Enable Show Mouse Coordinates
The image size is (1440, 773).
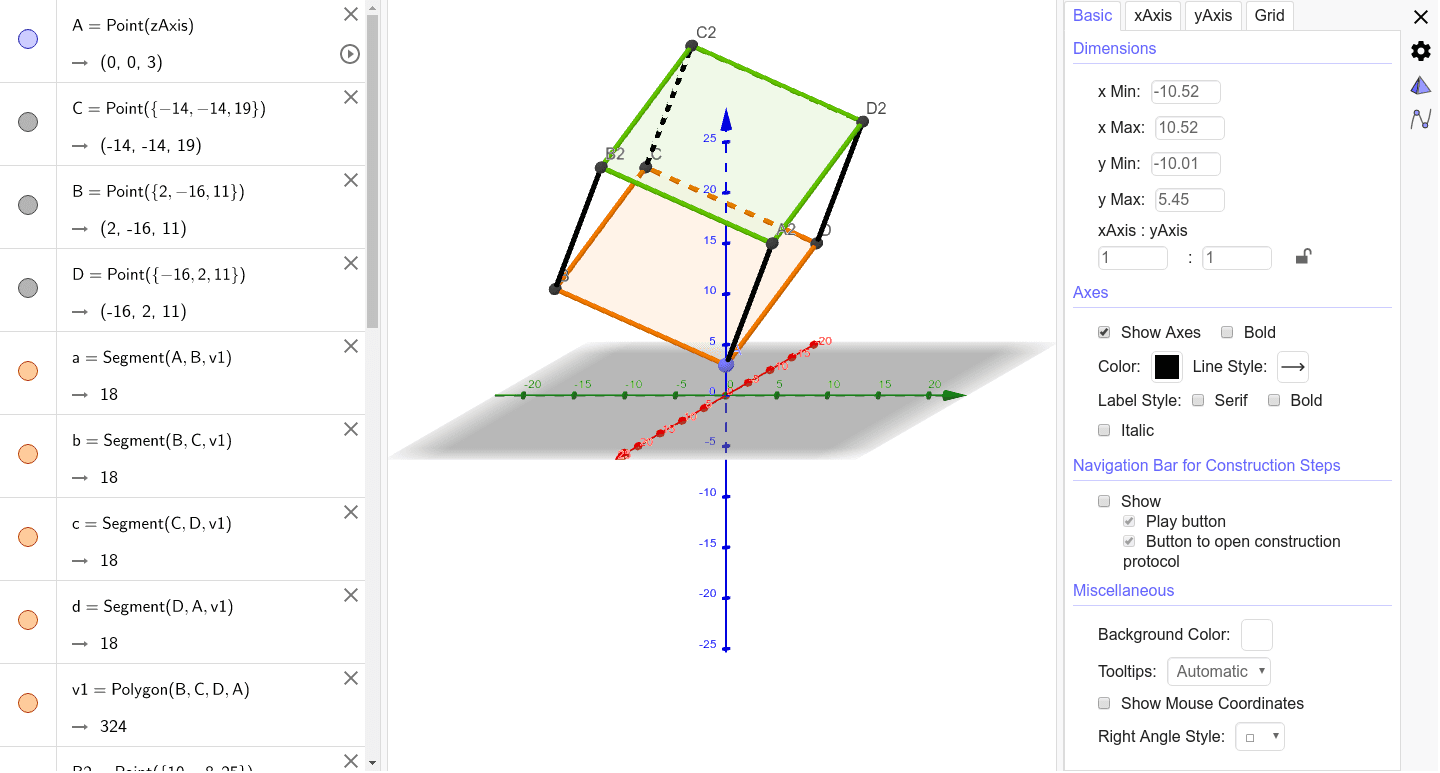pos(1104,703)
